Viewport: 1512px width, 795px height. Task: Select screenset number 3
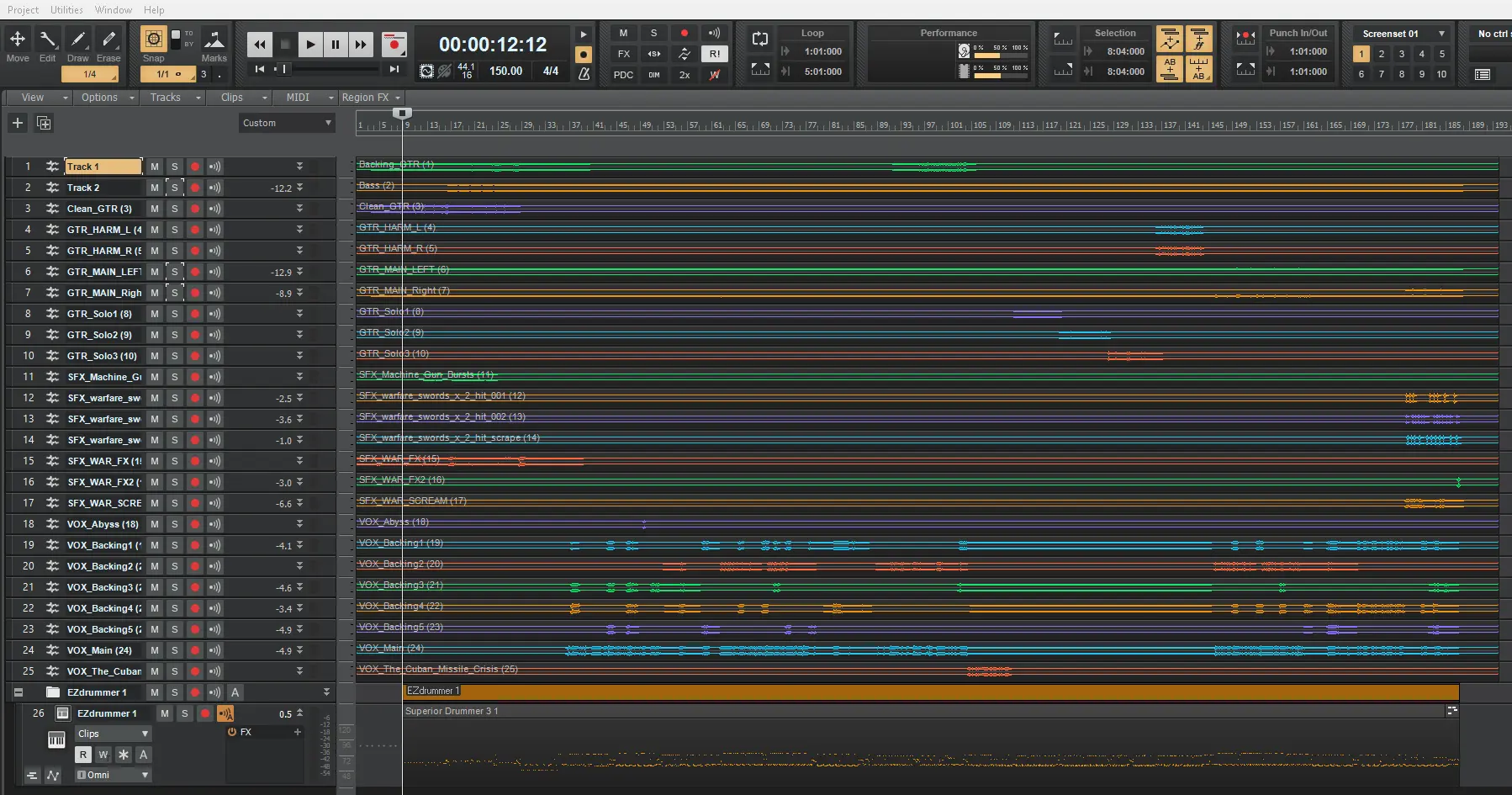(x=1401, y=54)
